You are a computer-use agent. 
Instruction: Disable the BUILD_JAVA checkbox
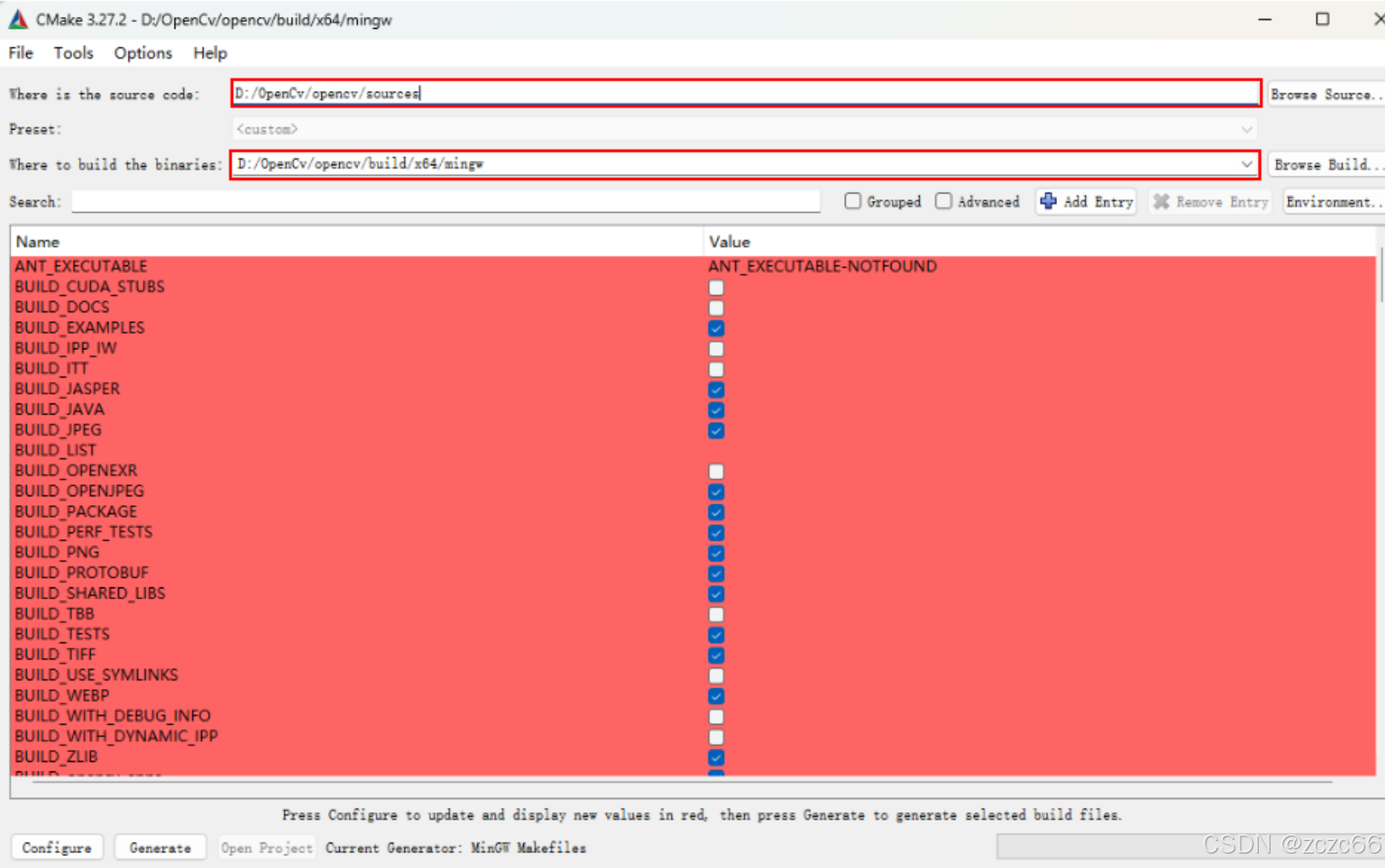click(716, 409)
